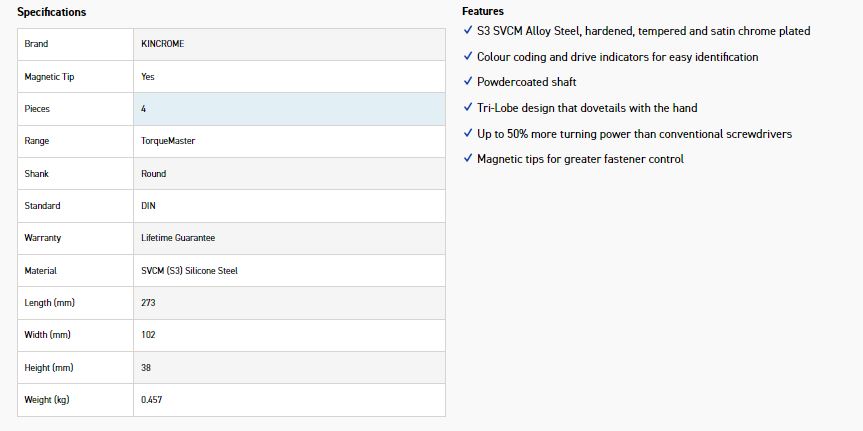The image size is (863, 431).
Task: Click the checkmark beside Powdercoated shaft
Action: pyautogui.click(x=468, y=81)
